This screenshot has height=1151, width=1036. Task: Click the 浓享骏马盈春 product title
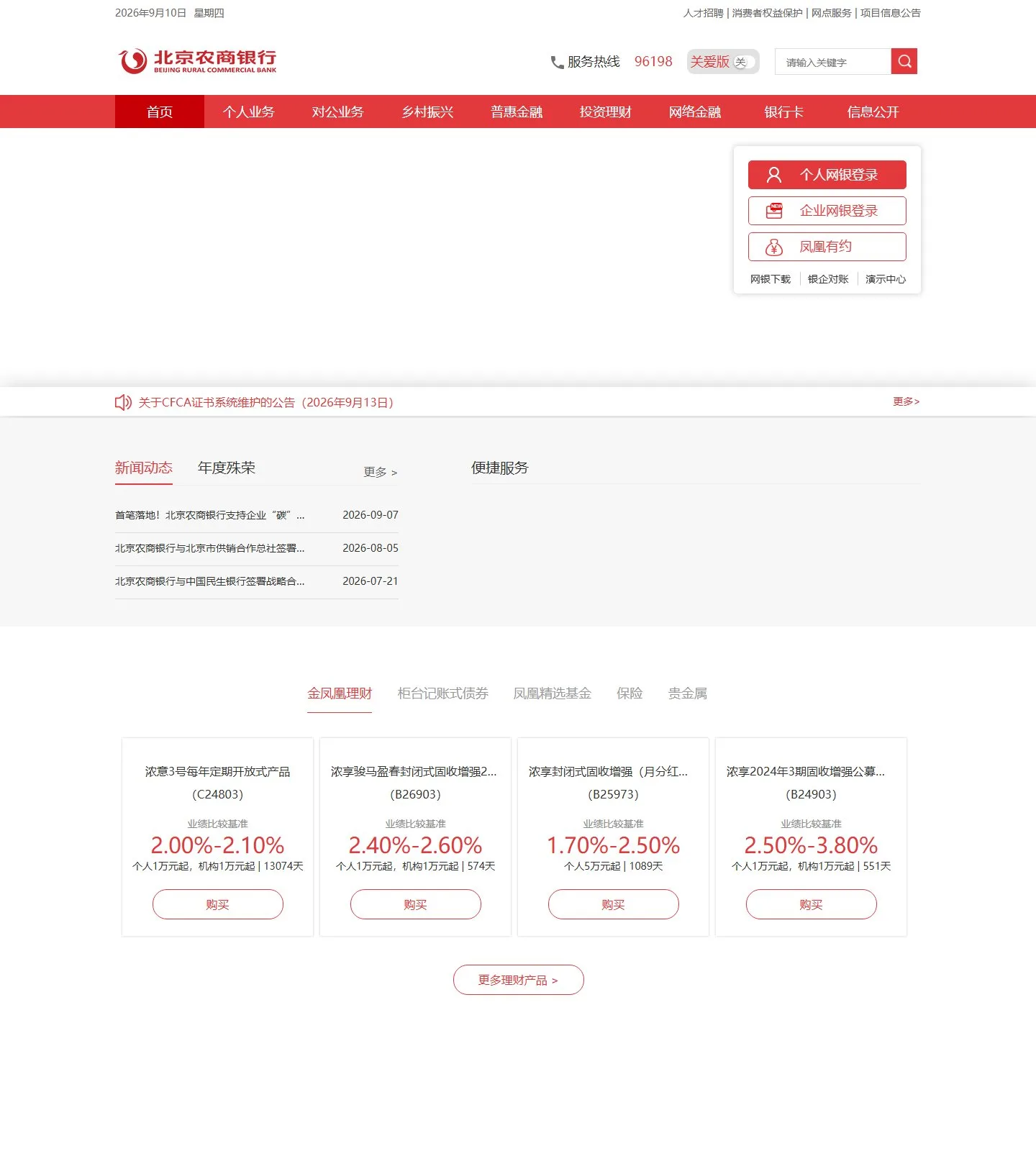coord(414,771)
